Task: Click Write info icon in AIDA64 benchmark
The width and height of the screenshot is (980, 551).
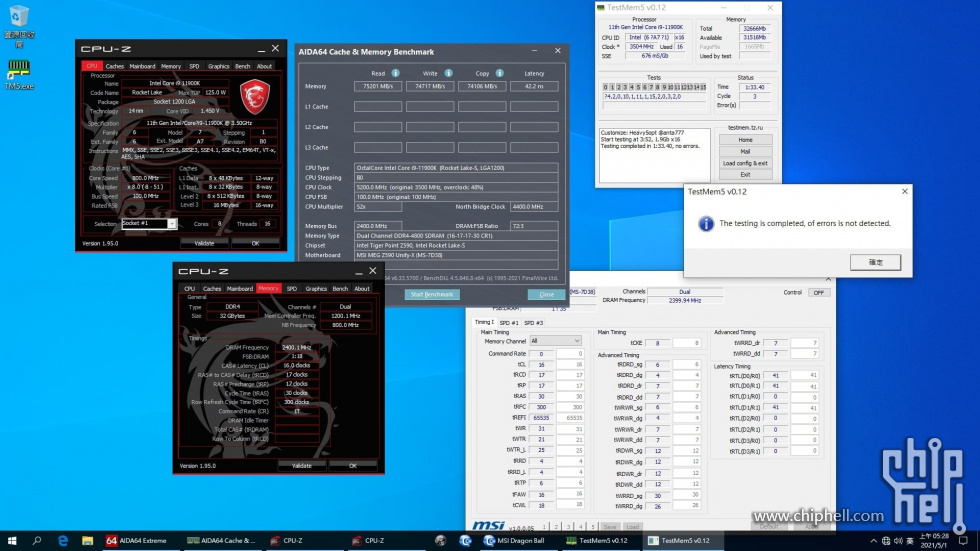Action: pos(448,73)
